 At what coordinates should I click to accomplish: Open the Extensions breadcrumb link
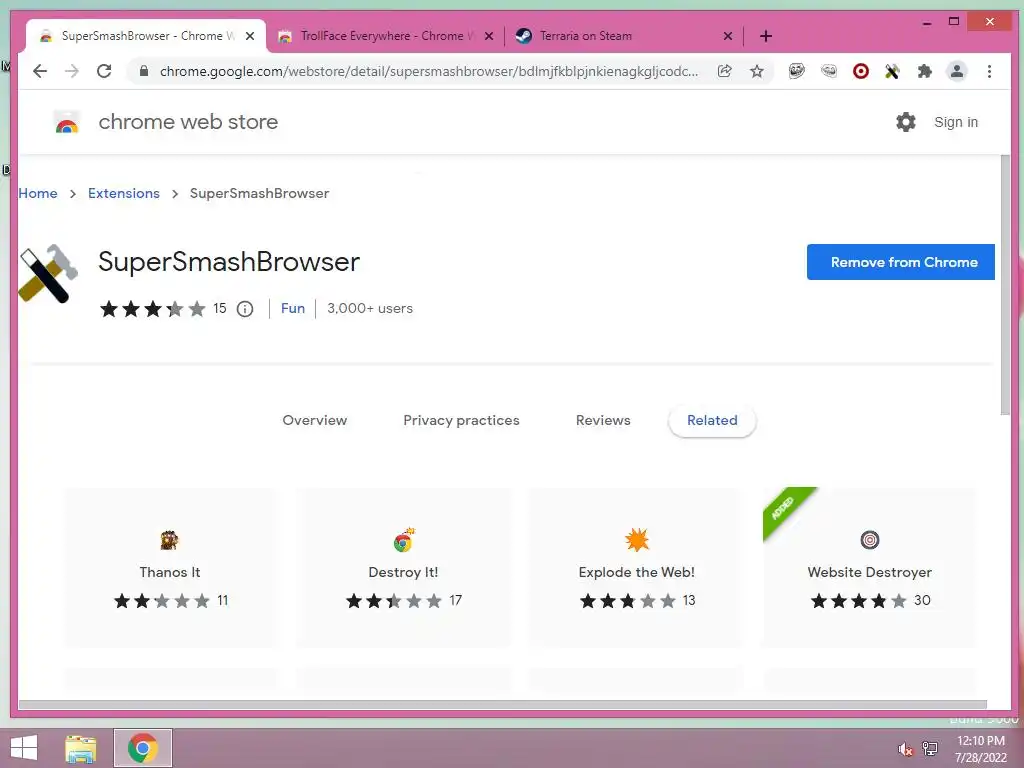123,193
